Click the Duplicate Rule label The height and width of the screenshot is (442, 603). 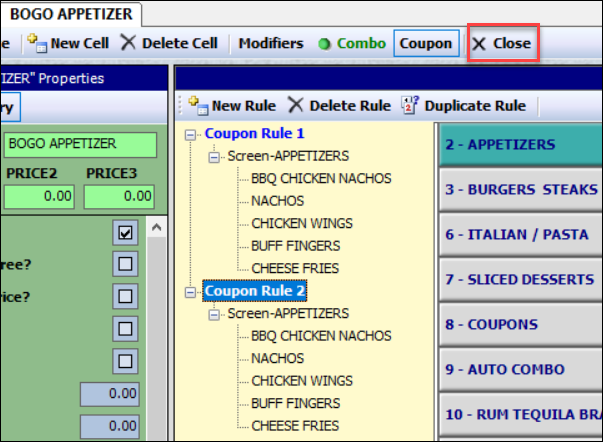pos(475,105)
